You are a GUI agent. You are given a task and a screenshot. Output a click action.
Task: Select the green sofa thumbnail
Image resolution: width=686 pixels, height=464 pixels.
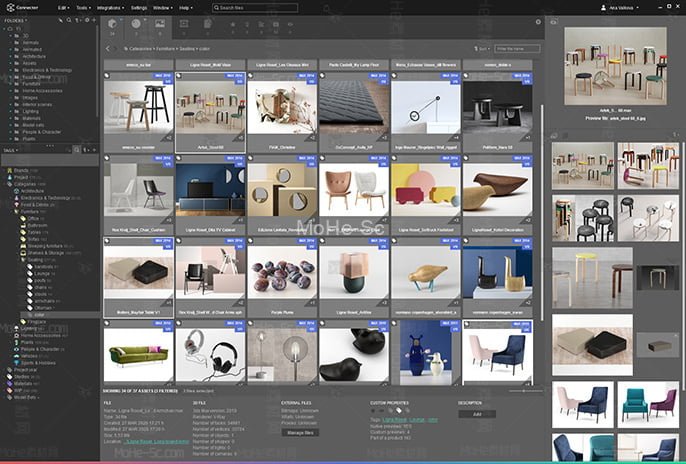coord(137,355)
